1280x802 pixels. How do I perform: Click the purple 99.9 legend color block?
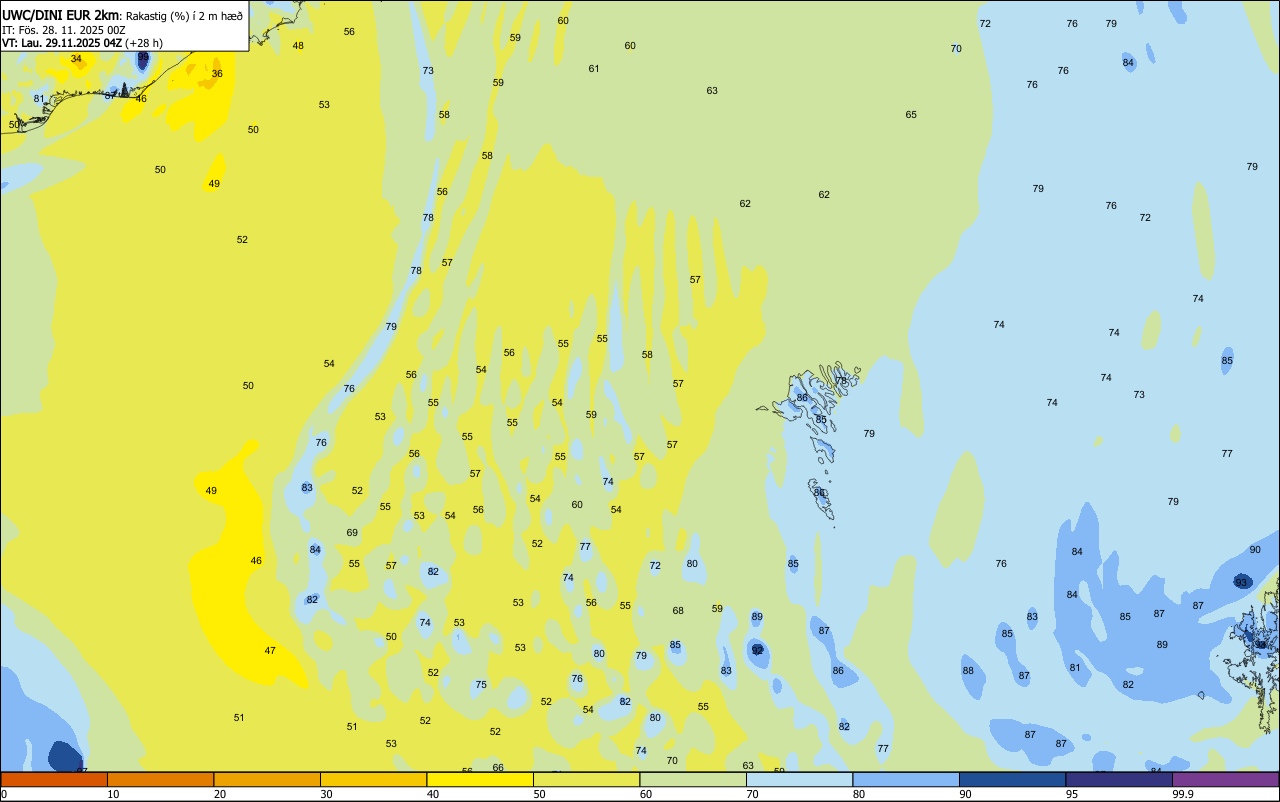pos(1225,779)
